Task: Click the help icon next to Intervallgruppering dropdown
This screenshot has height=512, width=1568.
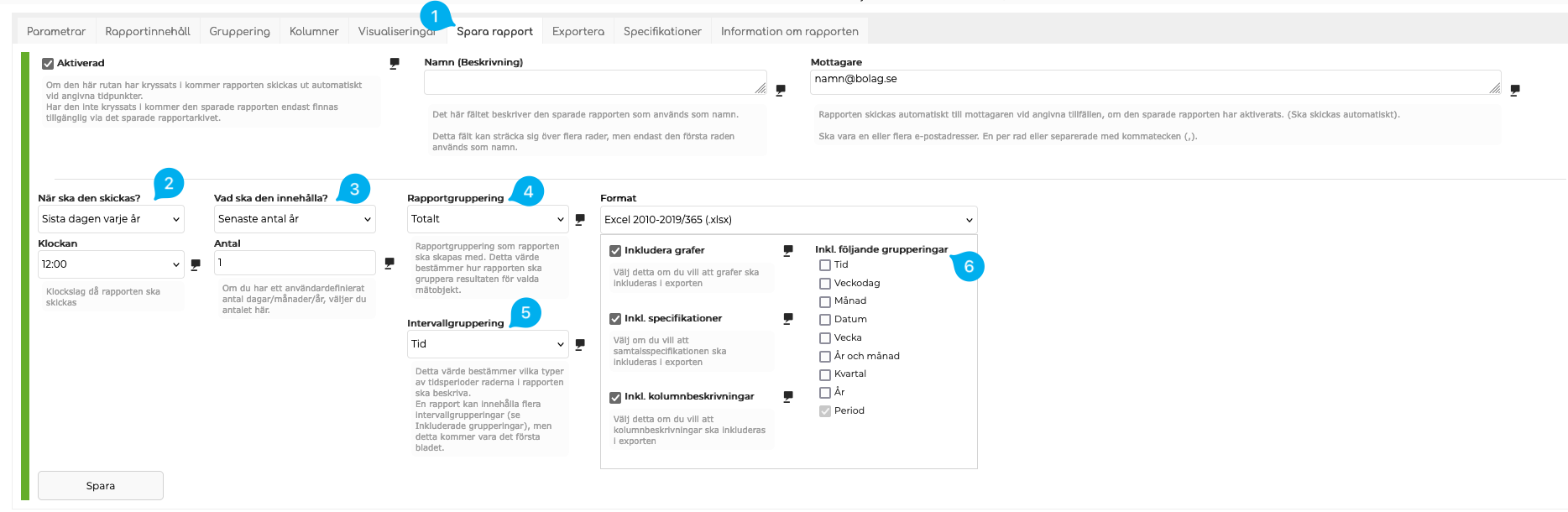Action: click(580, 344)
